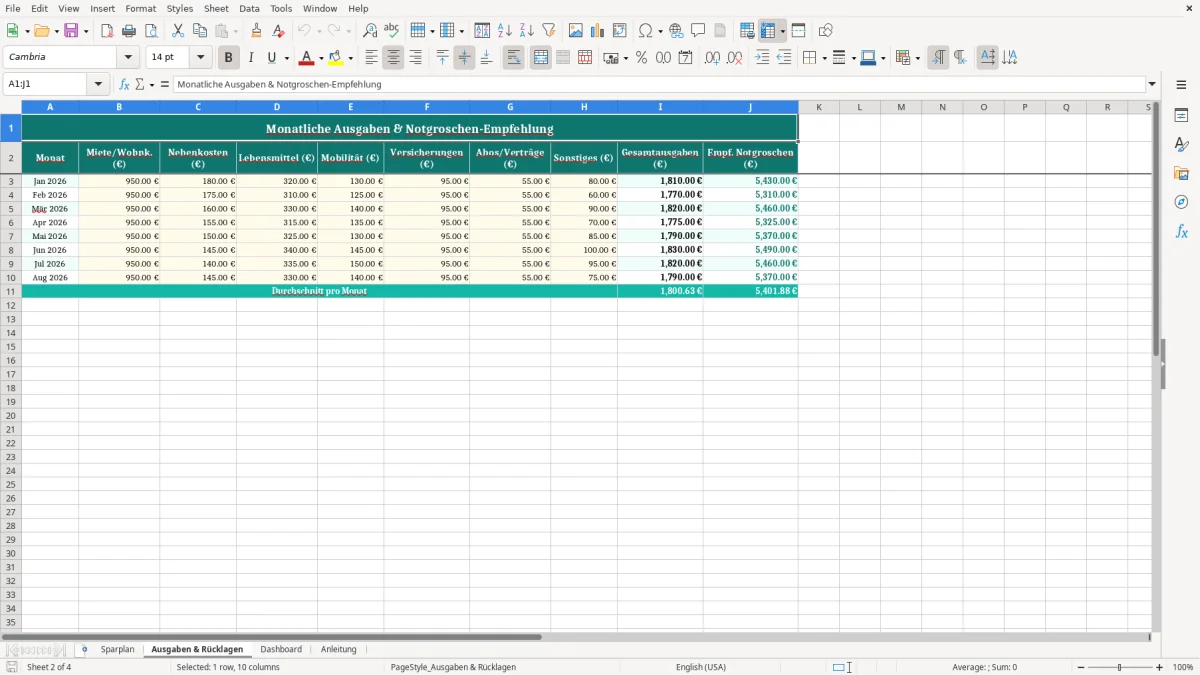Insert an image
Image resolution: width=1200 pixels, height=675 pixels.
click(576, 31)
